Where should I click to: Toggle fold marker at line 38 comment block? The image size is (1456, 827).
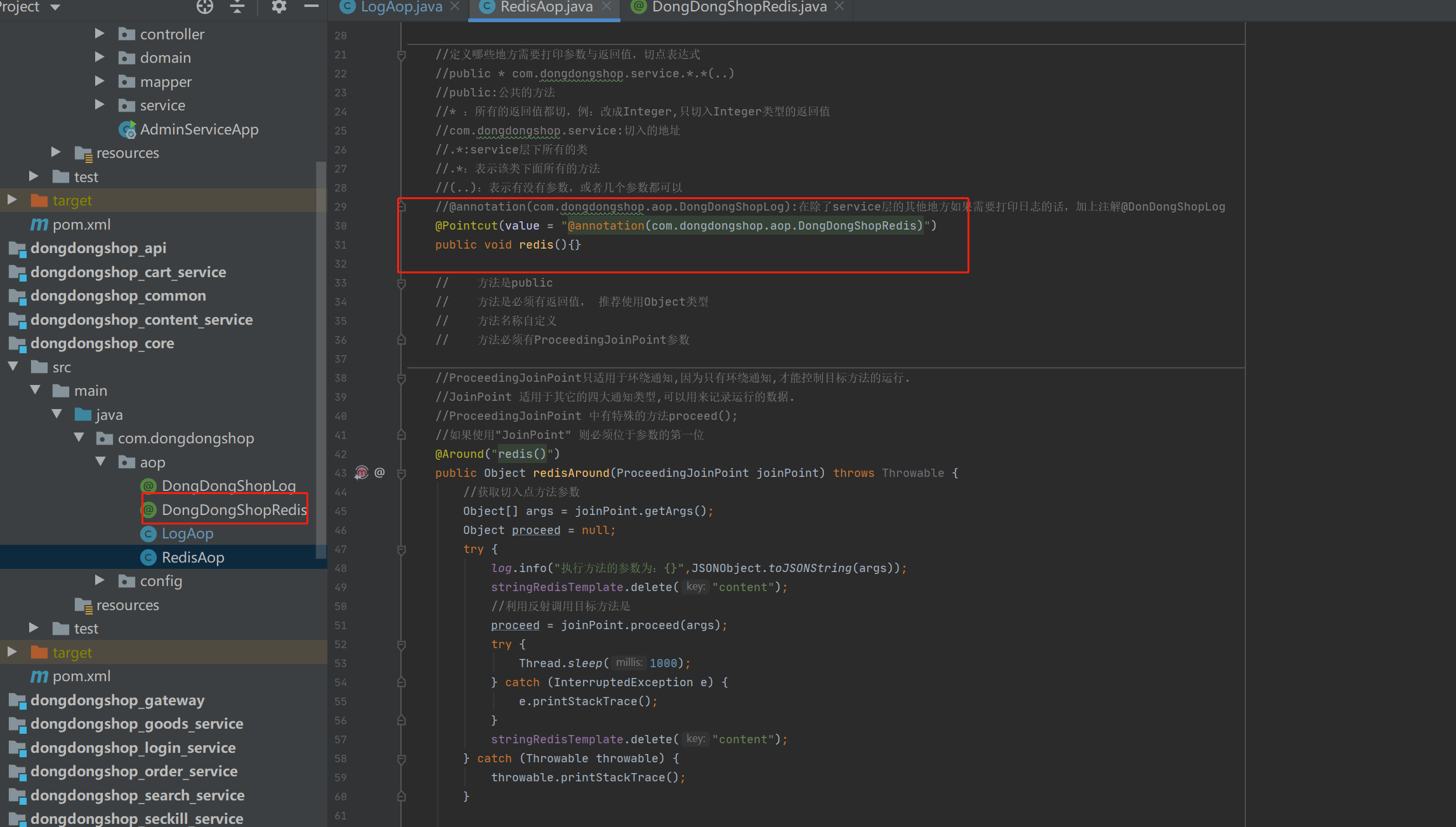[x=401, y=379]
